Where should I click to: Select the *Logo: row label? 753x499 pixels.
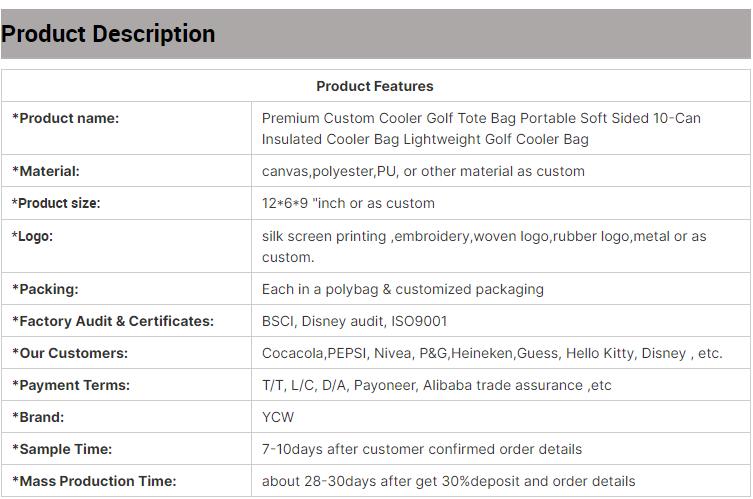point(33,236)
